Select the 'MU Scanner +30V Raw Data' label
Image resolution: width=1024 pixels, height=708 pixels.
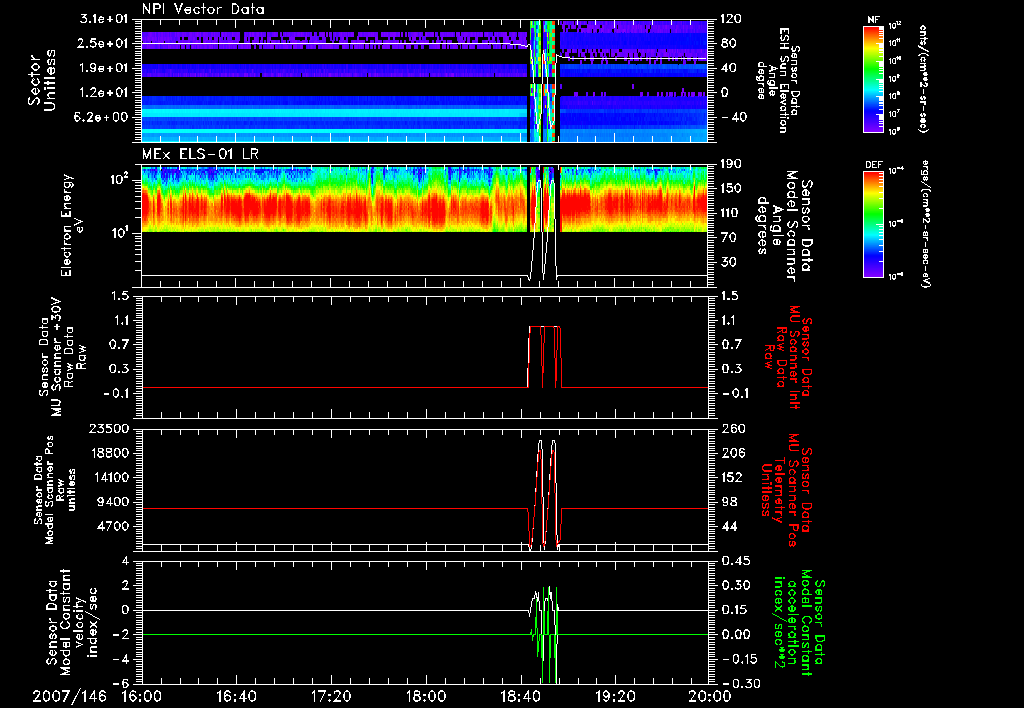pos(63,357)
